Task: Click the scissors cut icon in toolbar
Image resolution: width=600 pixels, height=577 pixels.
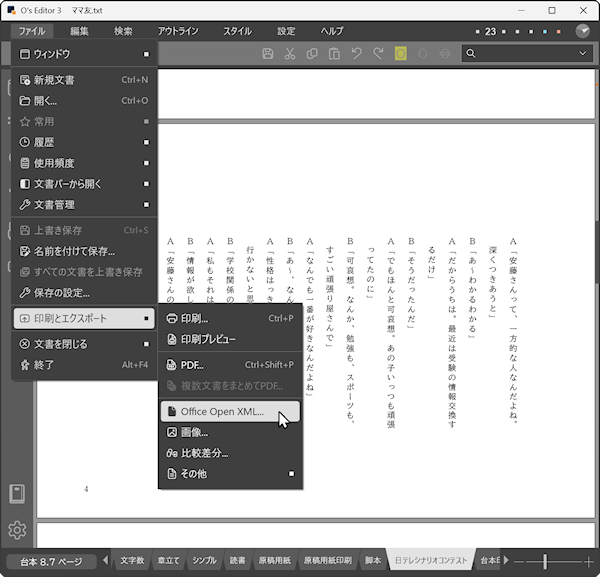Action: (x=290, y=53)
